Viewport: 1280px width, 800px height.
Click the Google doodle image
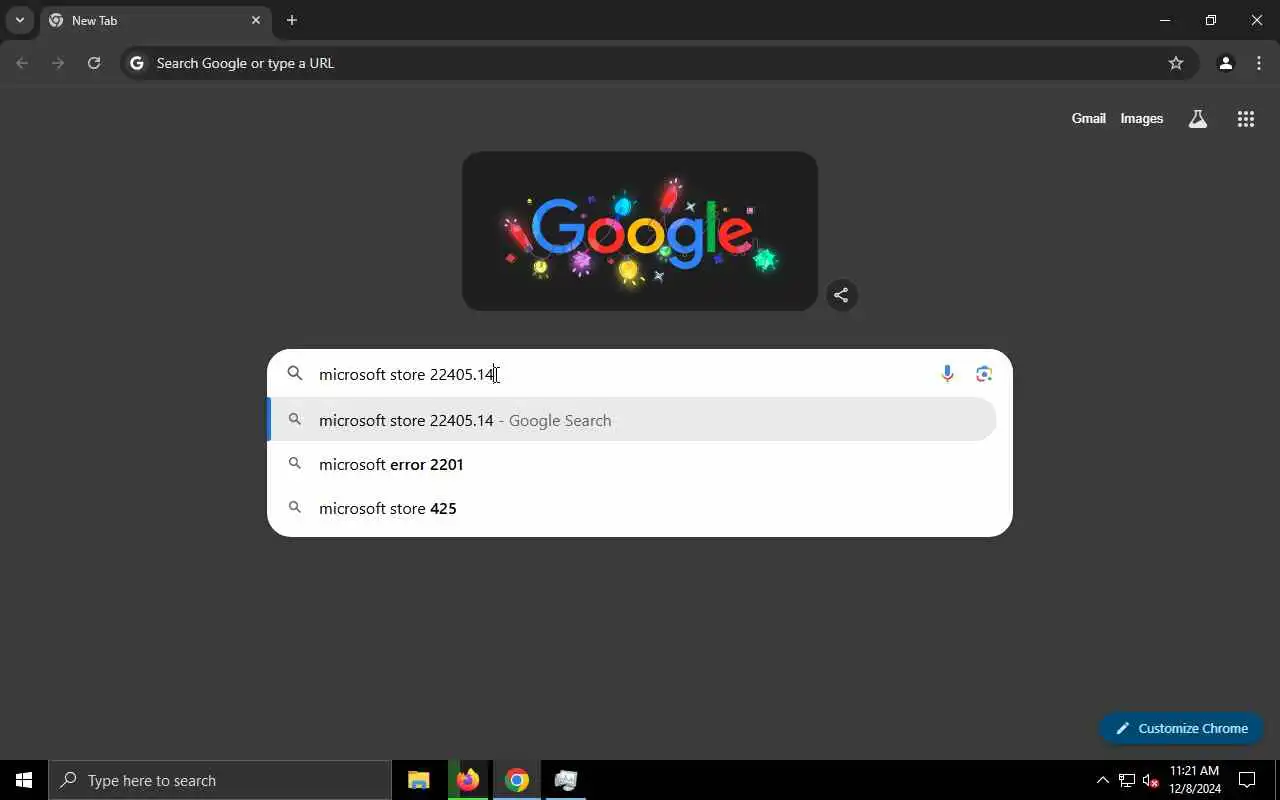pos(640,231)
